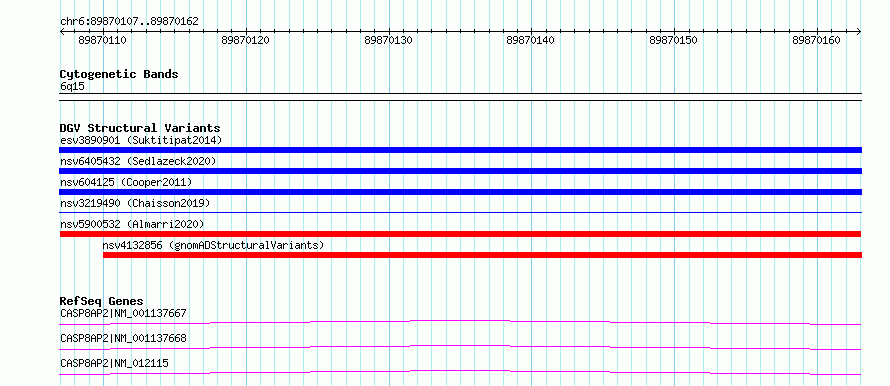Click the 6q15 band label
The height and width of the screenshot is (386, 890).
[x=72, y=87]
